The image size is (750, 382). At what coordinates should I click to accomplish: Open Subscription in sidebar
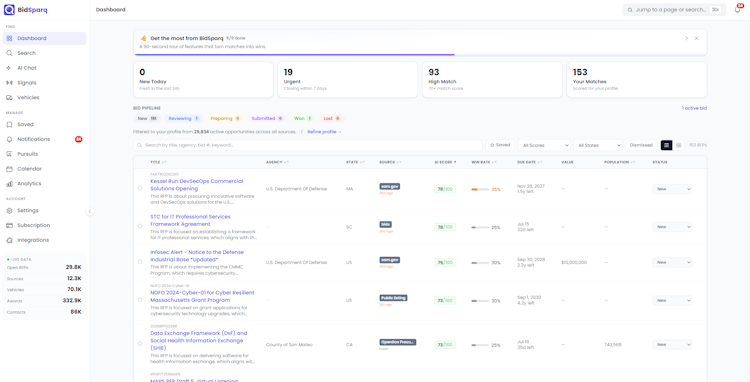(44, 225)
